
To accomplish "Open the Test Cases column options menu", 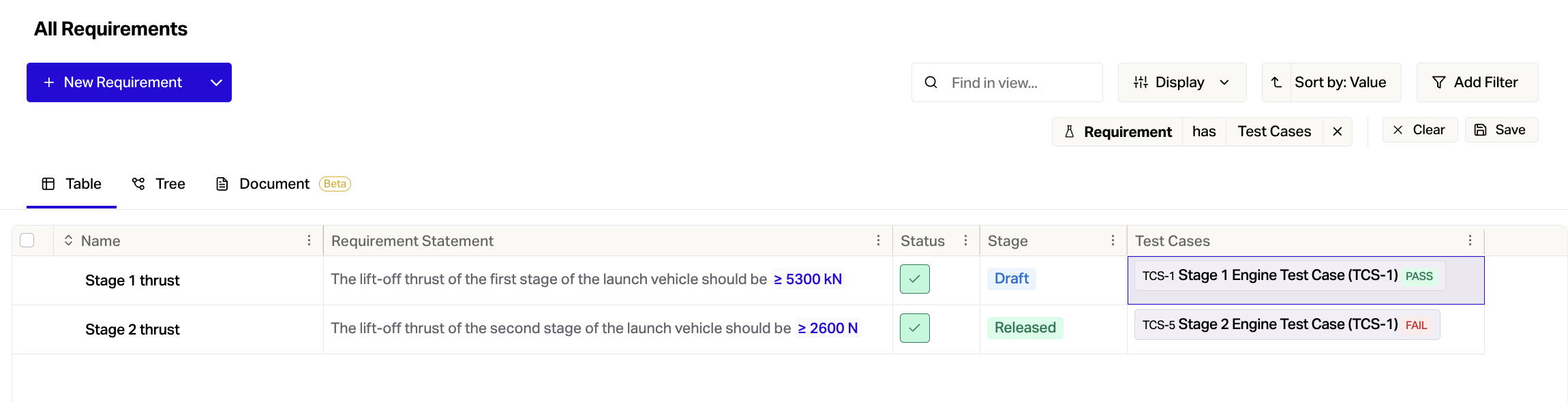I will click(x=1470, y=241).
